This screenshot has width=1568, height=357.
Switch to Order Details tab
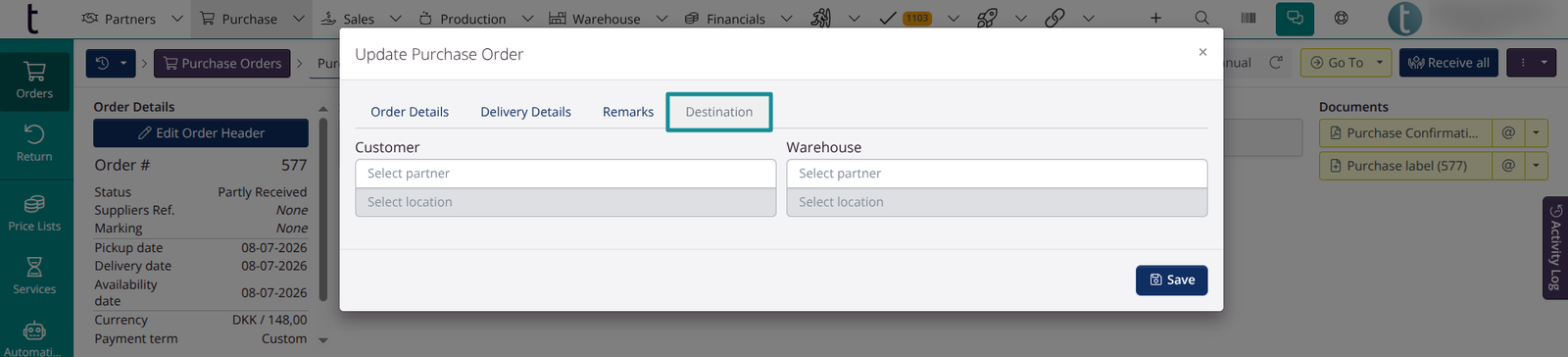pos(410,112)
